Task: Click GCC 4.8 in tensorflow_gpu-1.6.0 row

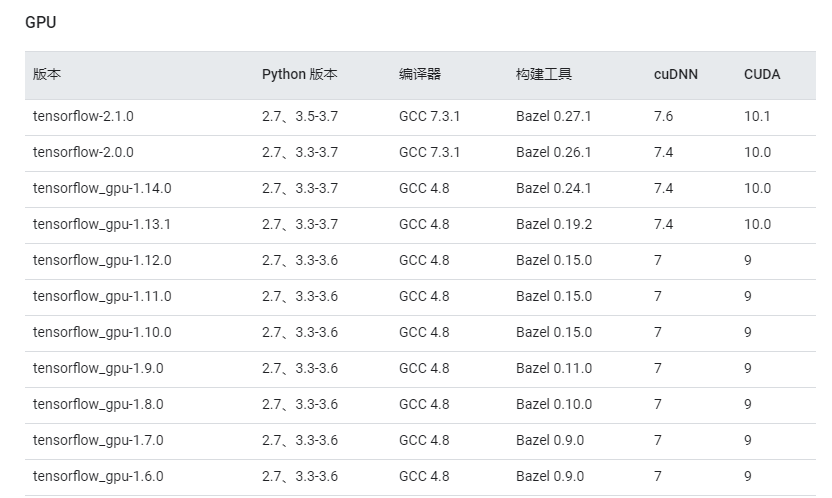Action: click(424, 477)
